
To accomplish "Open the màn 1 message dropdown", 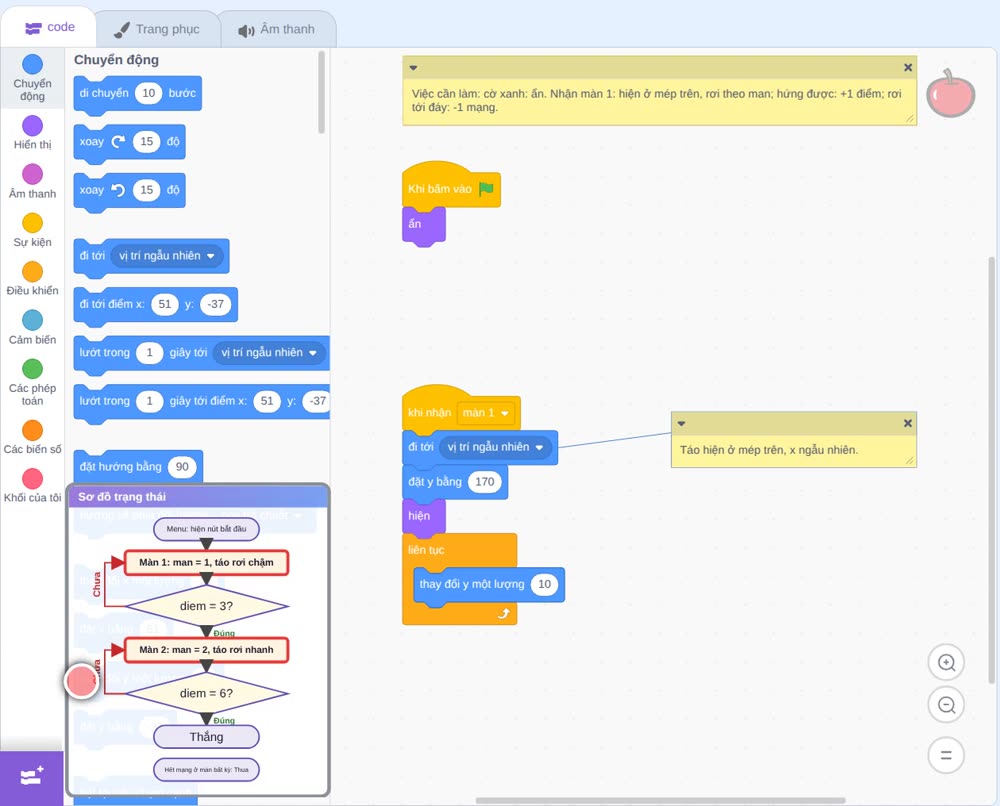I will click(x=485, y=413).
